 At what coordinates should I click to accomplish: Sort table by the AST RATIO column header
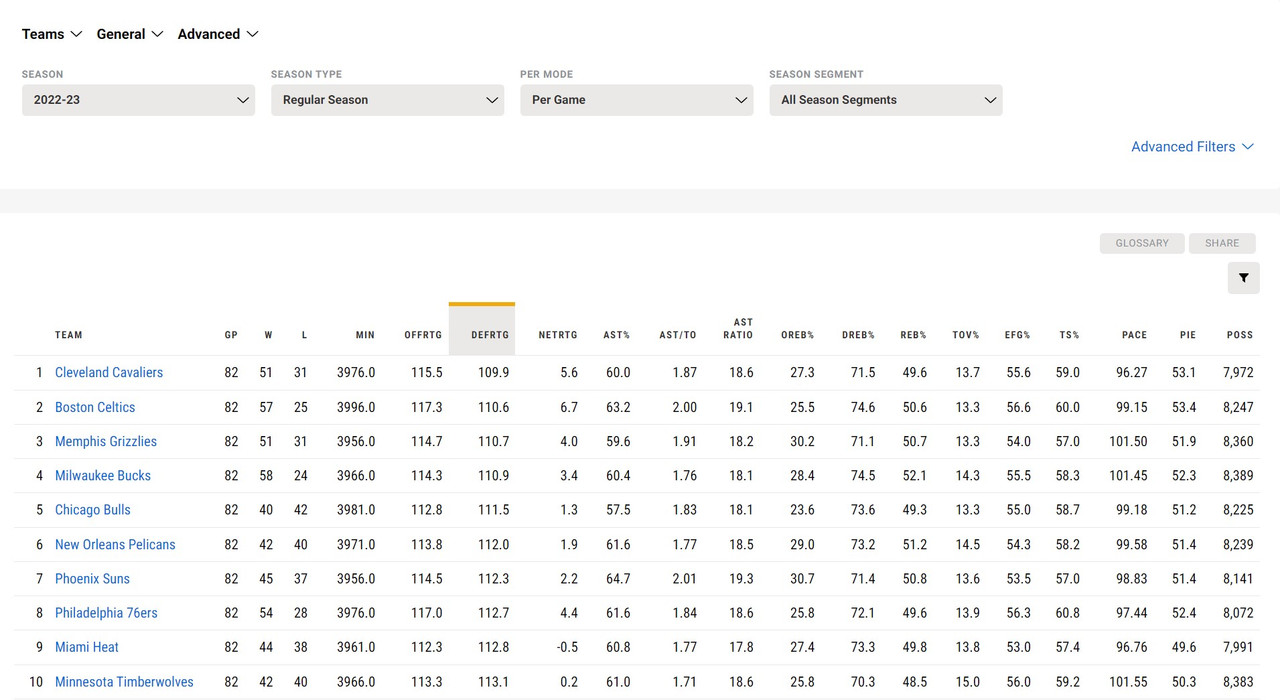(x=738, y=328)
